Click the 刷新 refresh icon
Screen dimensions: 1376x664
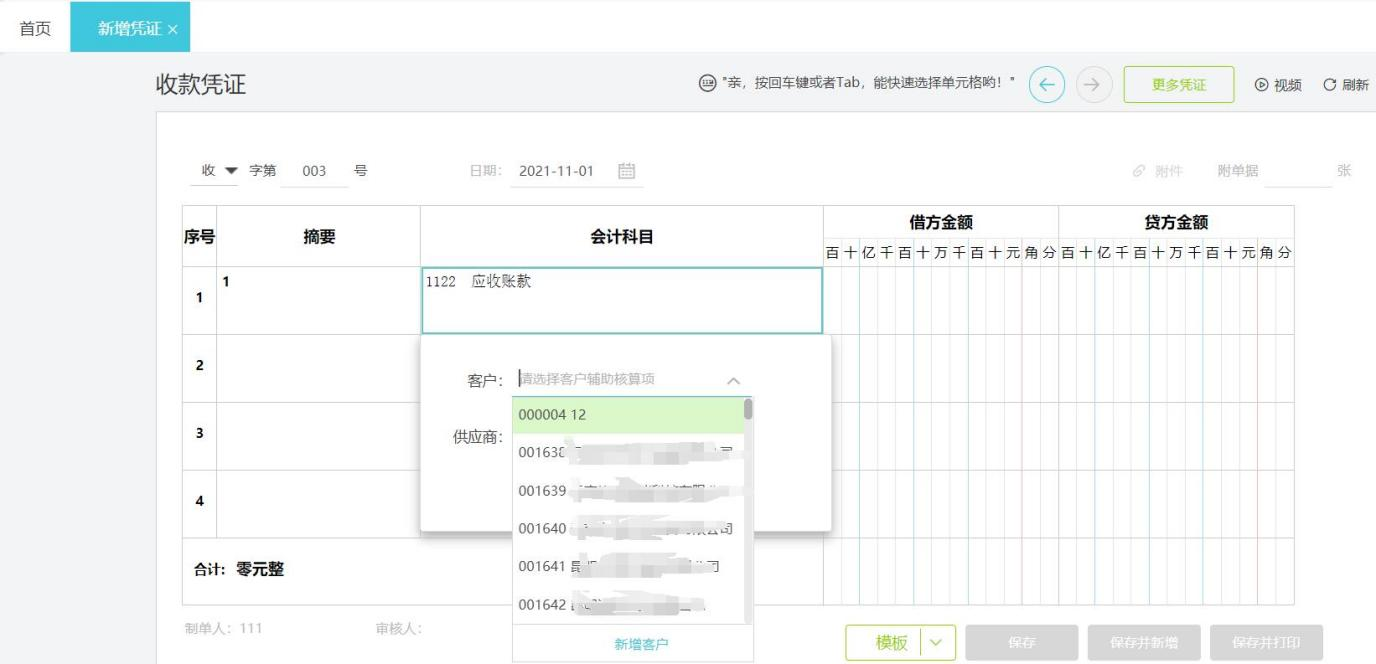click(1330, 85)
